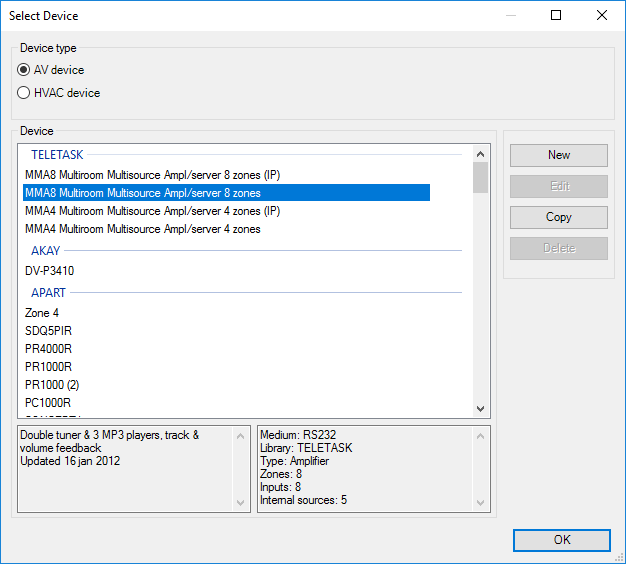The image size is (626, 564).
Task: Select PR4000R in device list
Action: [x=48, y=349]
